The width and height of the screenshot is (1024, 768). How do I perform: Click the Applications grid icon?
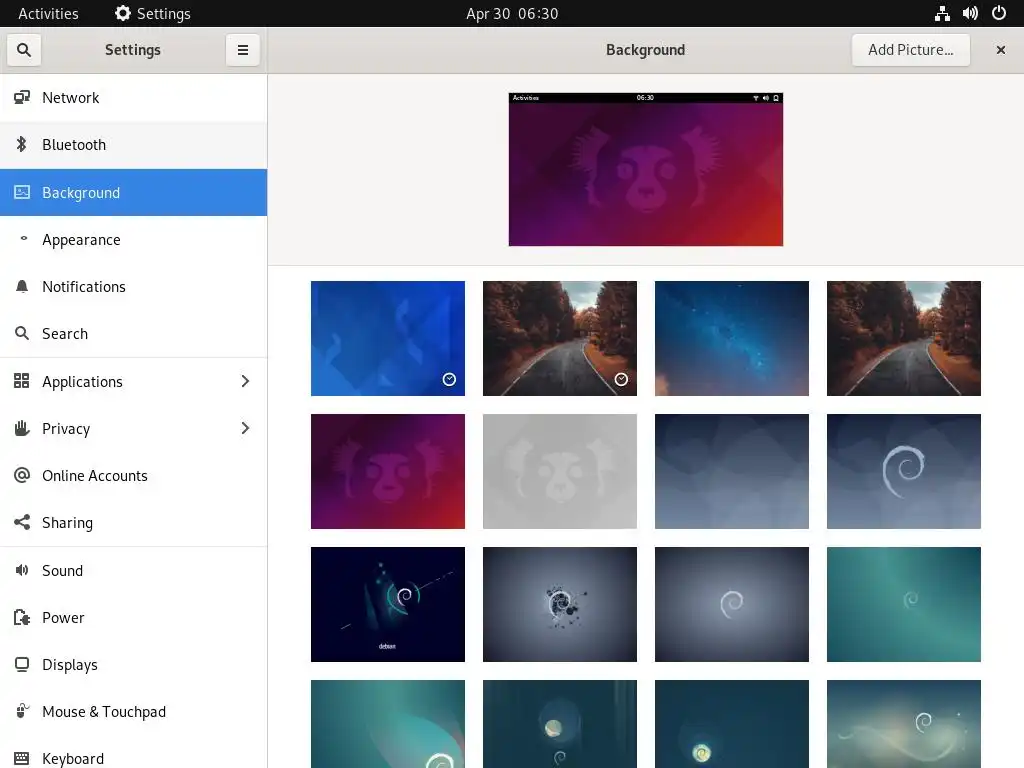coord(22,381)
